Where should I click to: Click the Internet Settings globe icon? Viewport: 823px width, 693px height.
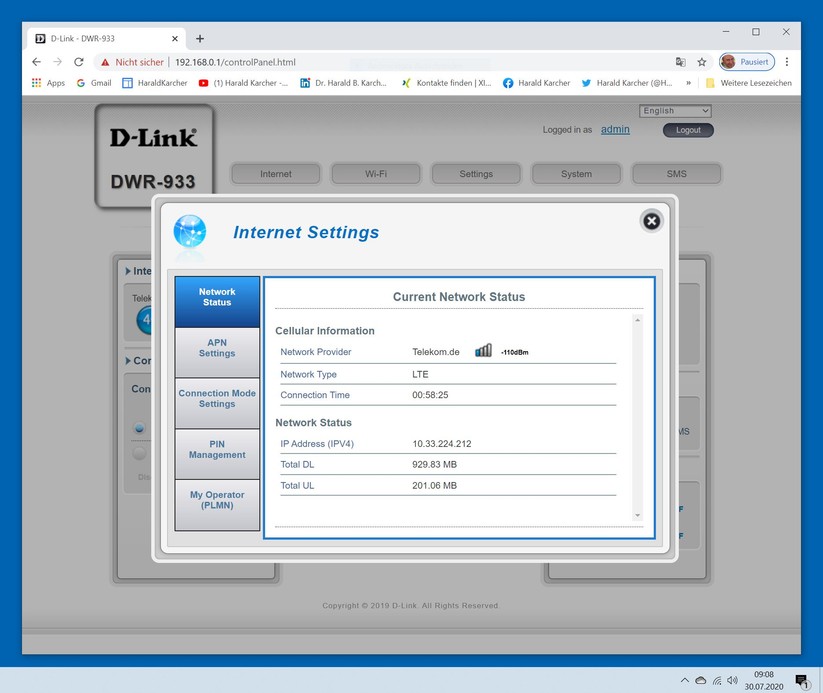click(x=189, y=232)
